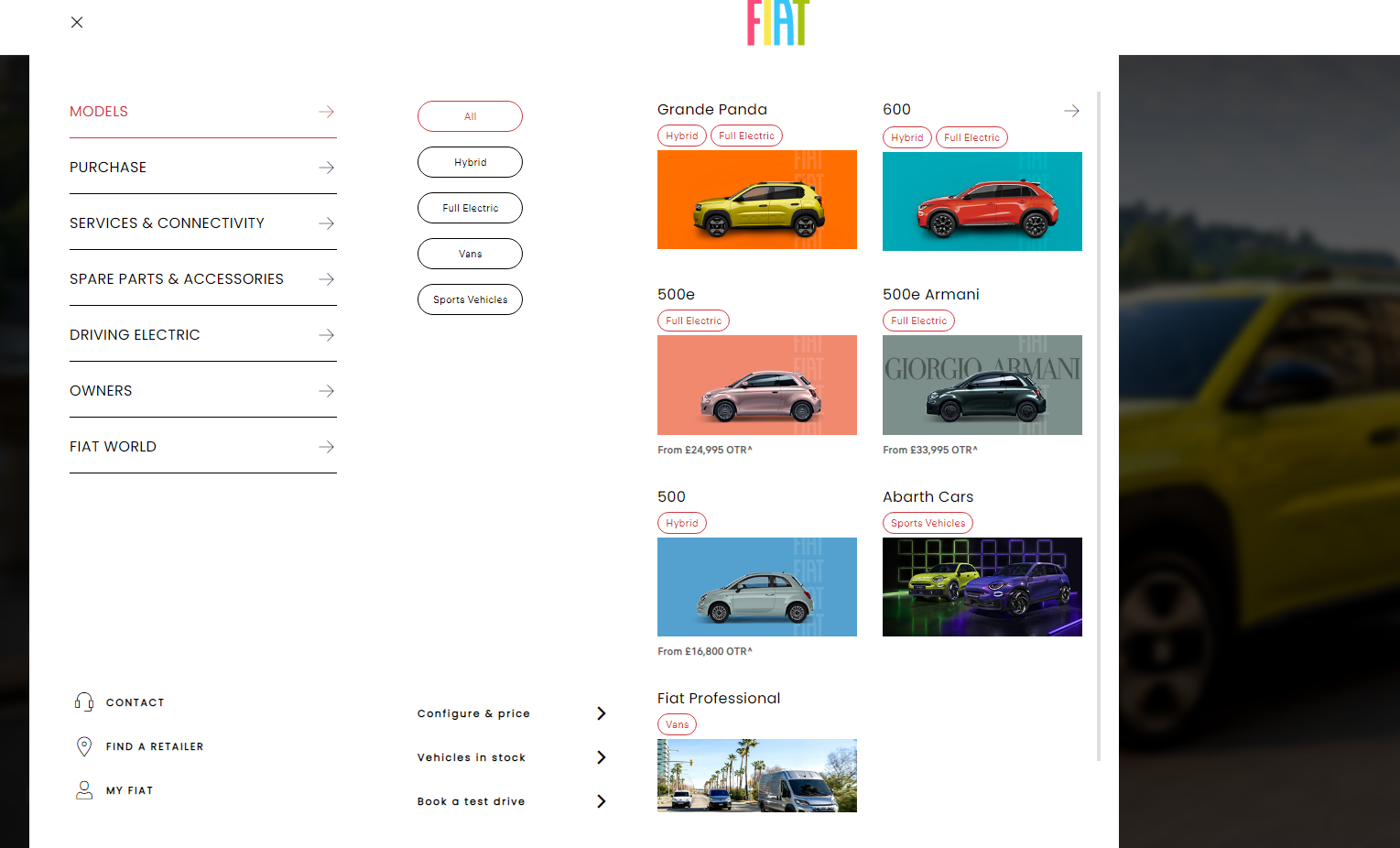The height and width of the screenshot is (848, 1400).
Task: Expand the Driving Electric arrow
Action: tap(326, 335)
